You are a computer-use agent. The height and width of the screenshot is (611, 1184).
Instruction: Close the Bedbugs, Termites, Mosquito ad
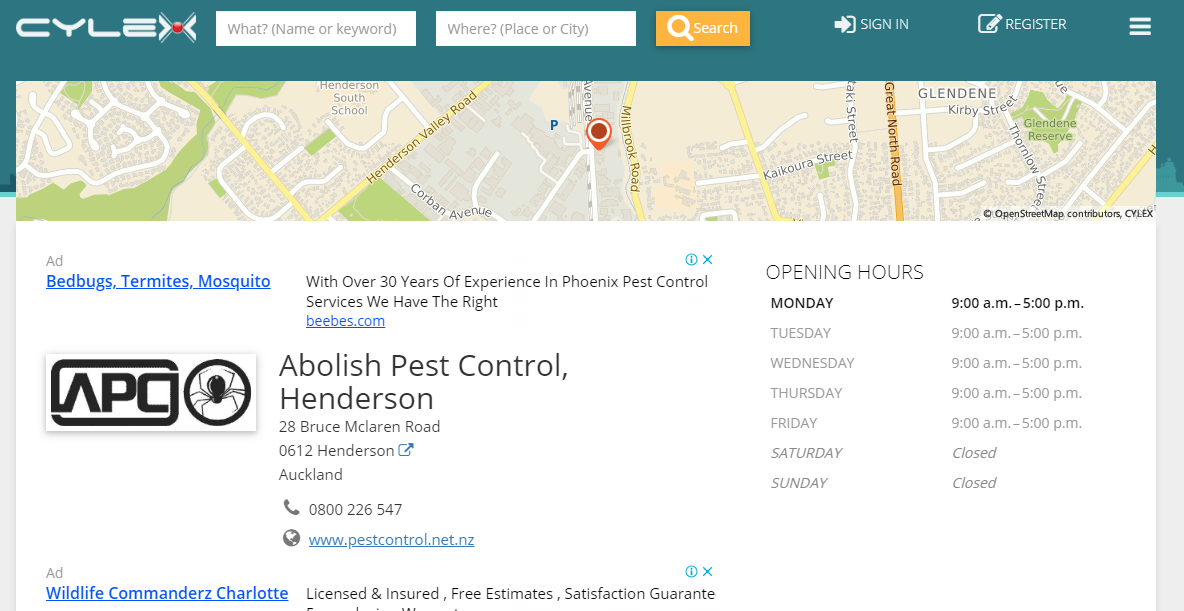point(708,259)
